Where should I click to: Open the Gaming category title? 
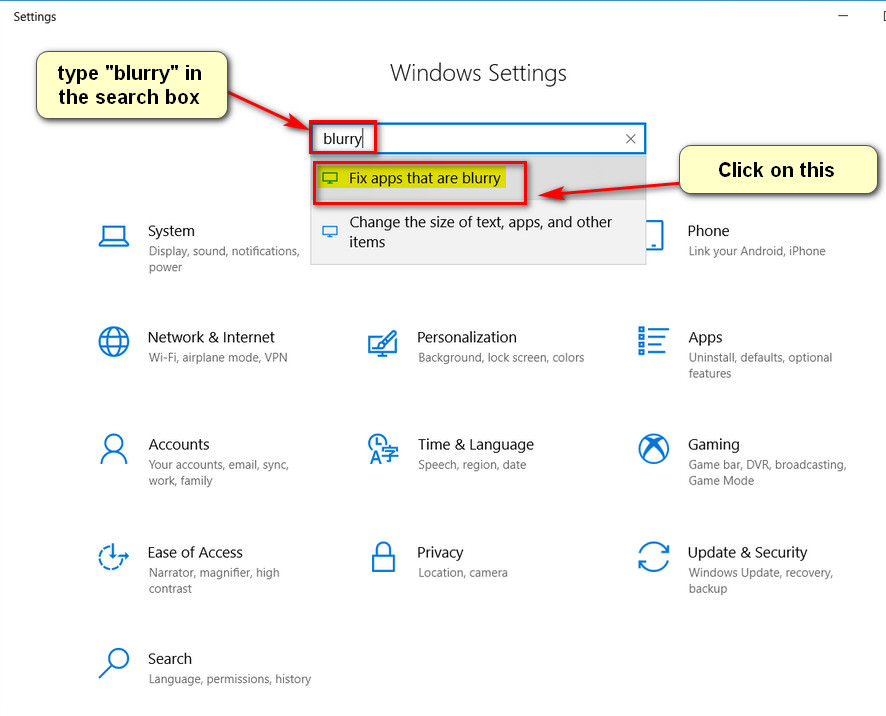coord(714,445)
